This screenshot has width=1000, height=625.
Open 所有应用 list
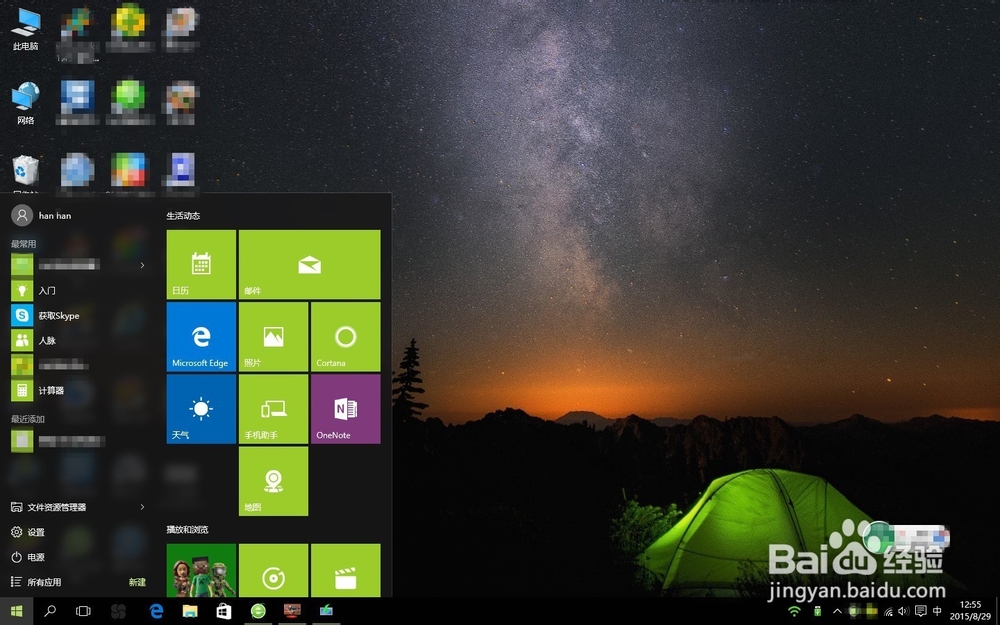point(36,582)
